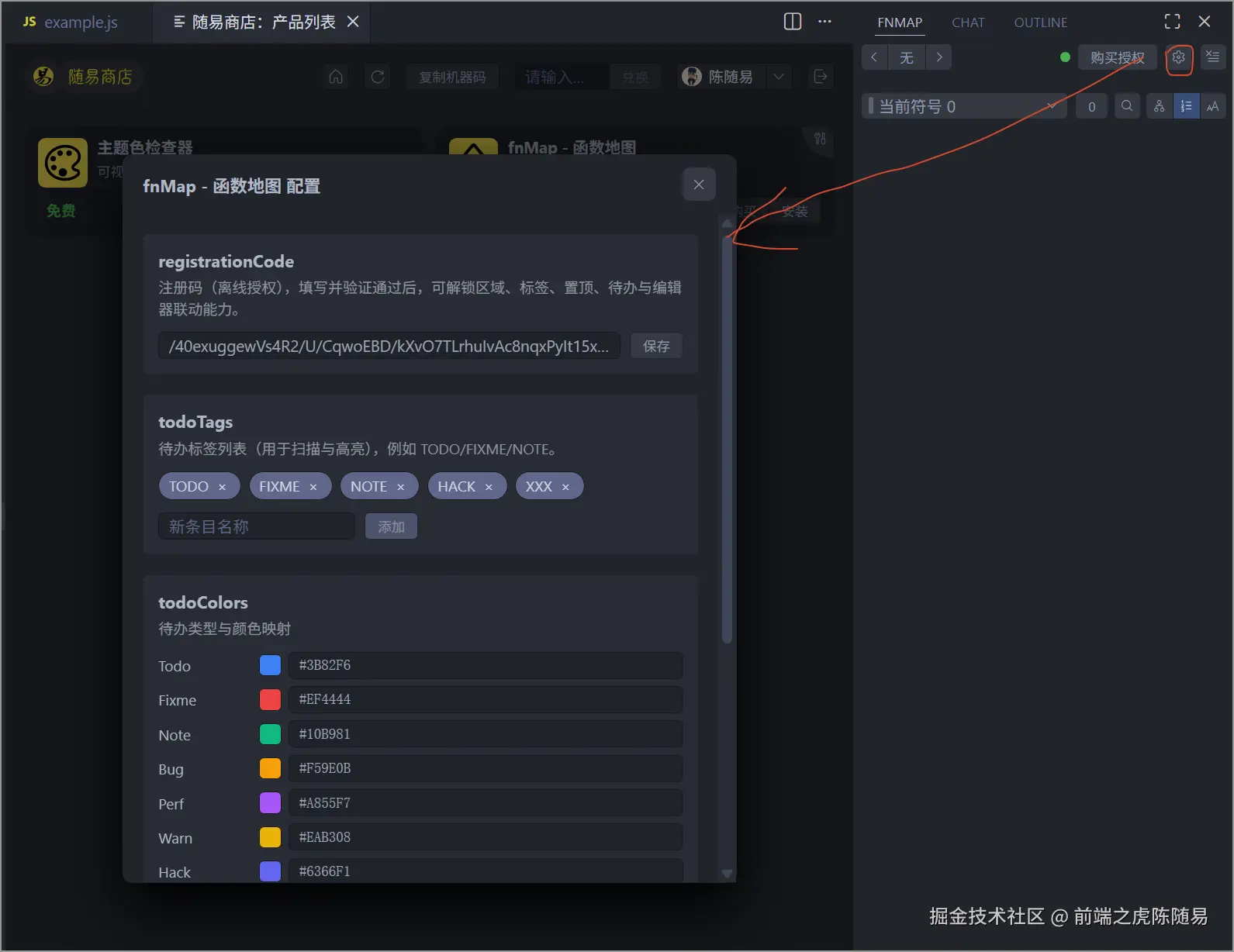
Task: Click the Warn hex field #EAB308
Action: point(486,837)
